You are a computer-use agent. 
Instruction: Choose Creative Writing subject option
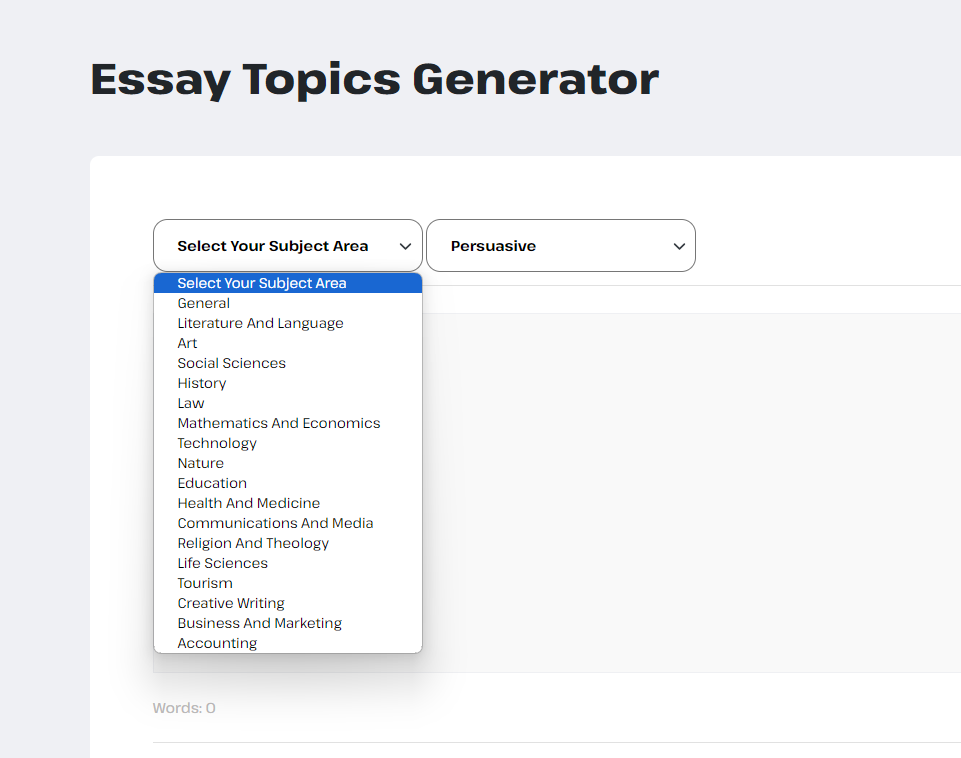pyautogui.click(x=287, y=604)
